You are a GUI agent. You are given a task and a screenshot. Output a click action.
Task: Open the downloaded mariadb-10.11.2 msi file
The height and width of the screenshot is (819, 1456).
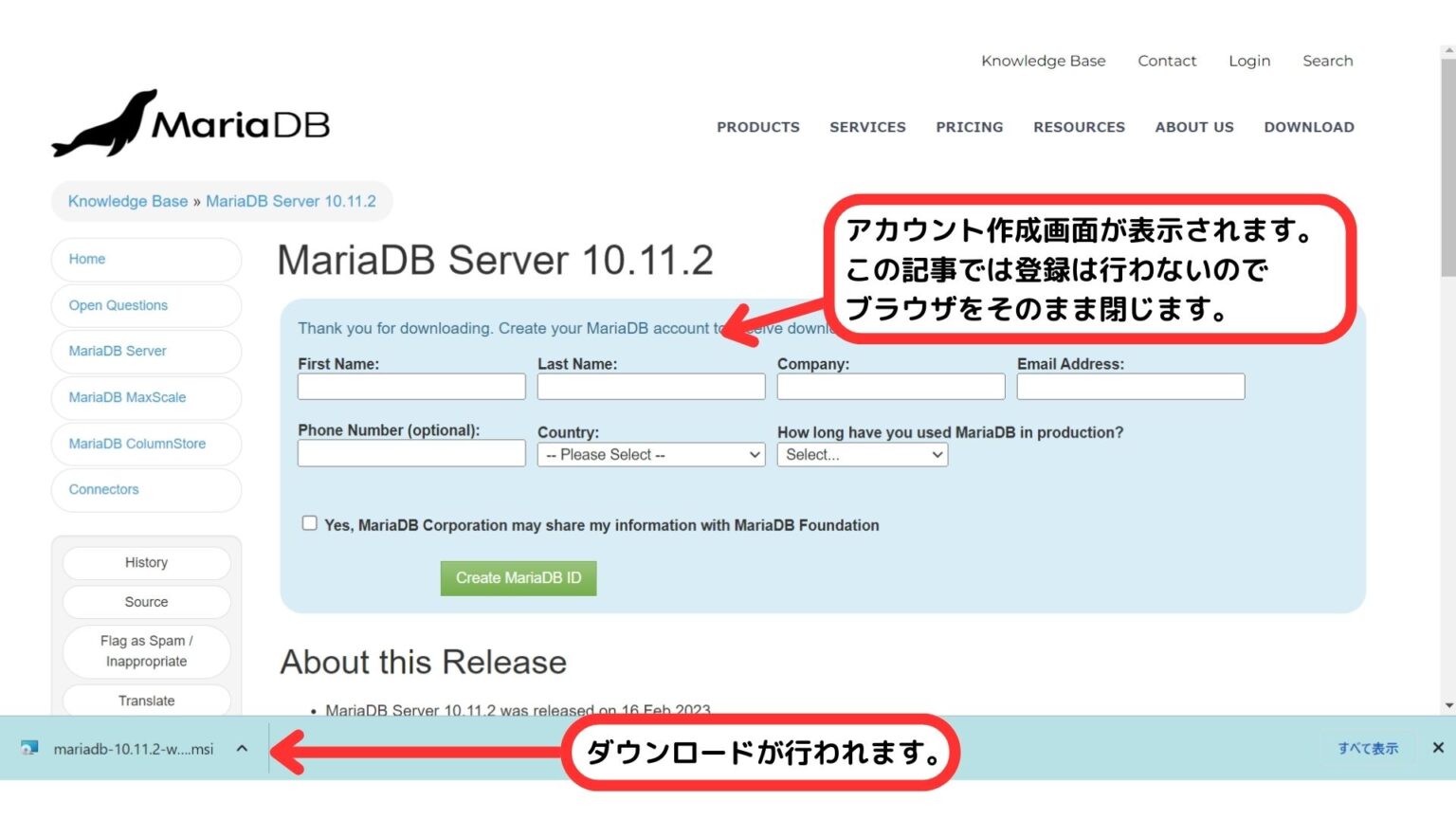click(133, 748)
